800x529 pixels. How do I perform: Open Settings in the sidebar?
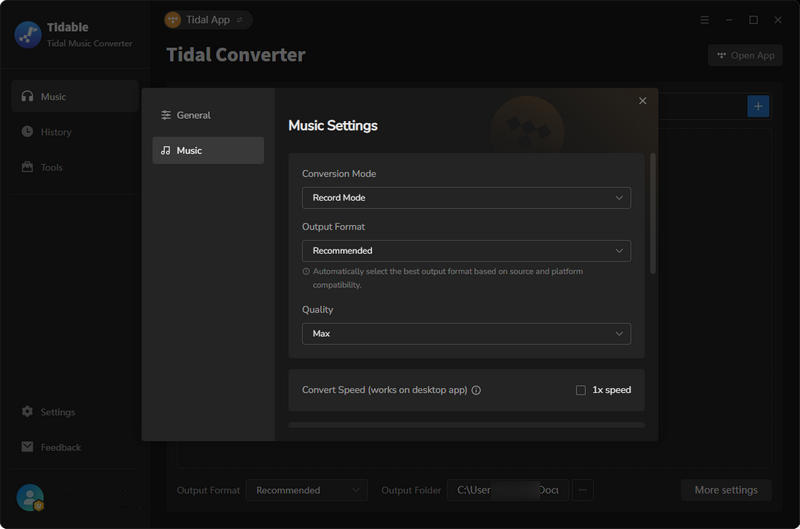75,412
